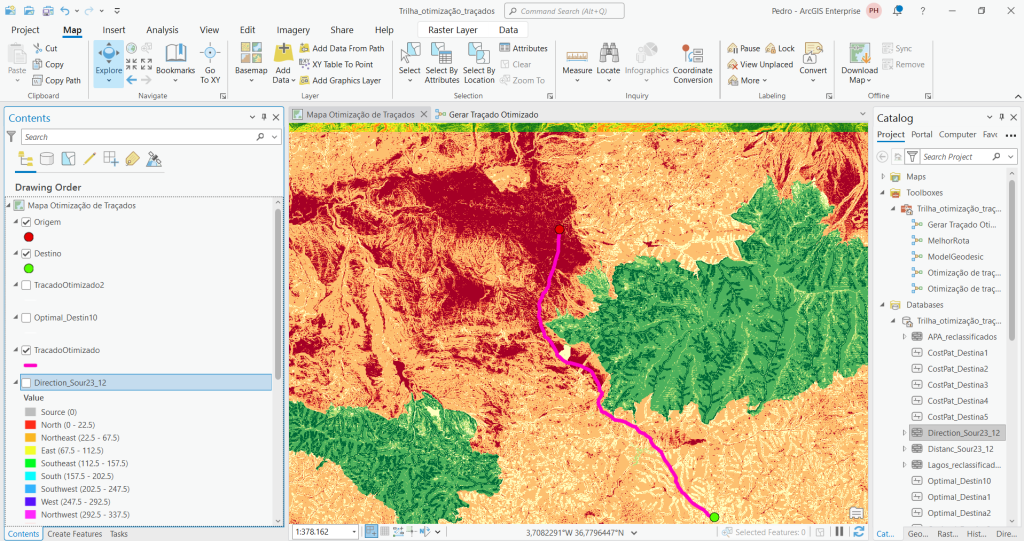Click Add Data From Path button

(340, 48)
